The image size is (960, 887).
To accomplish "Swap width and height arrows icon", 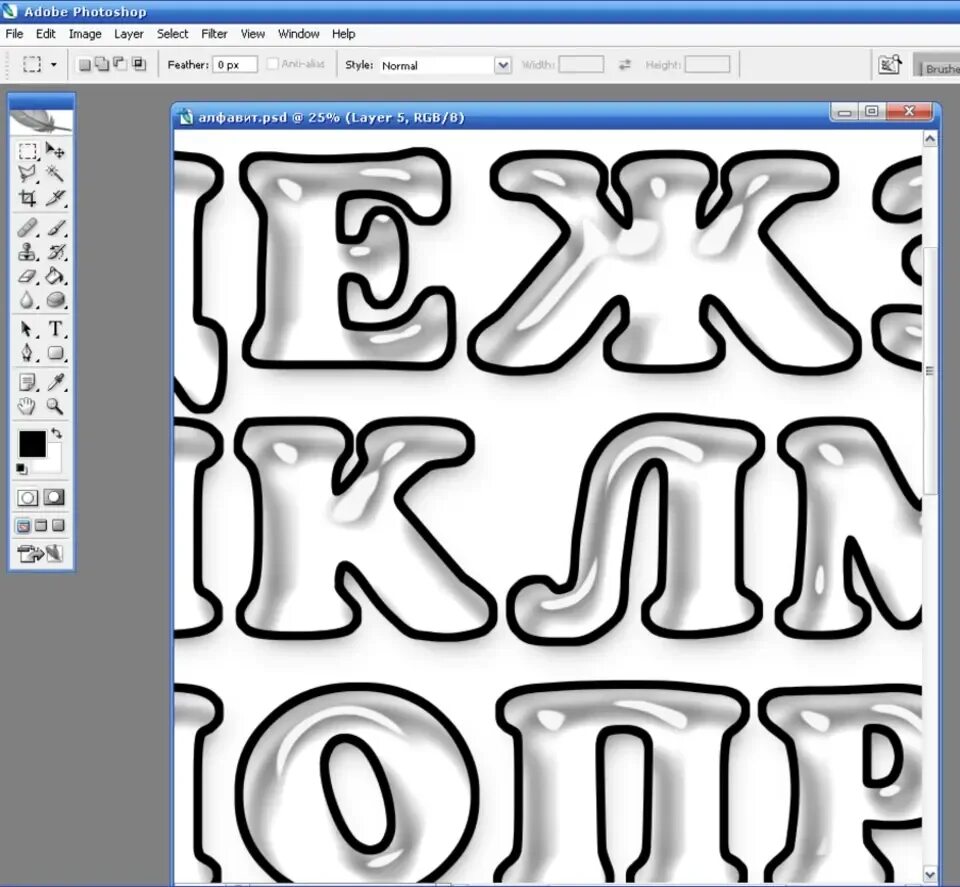I will (x=624, y=64).
